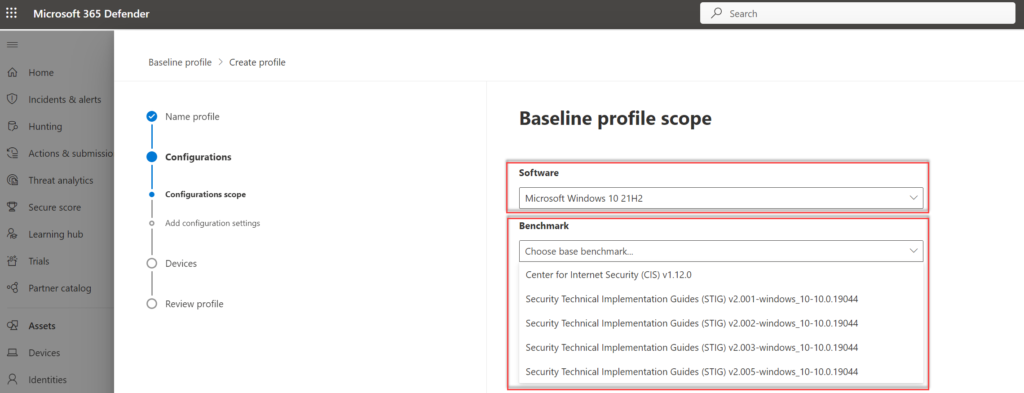Open Threat analytics page
This screenshot has height=393, width=1024.
click(61, 180)
